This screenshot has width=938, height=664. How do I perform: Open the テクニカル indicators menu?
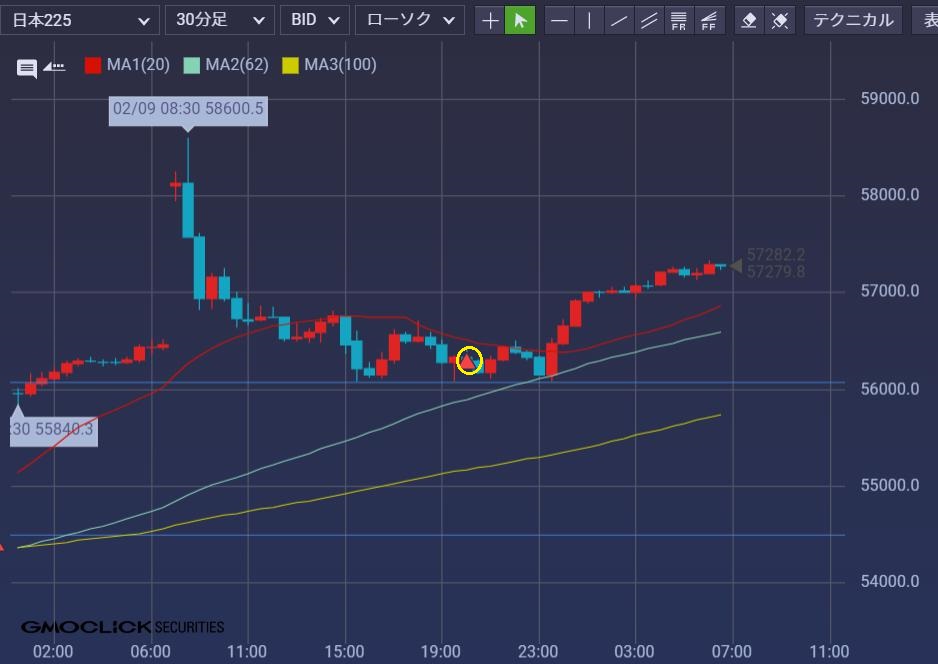point(853,20)
